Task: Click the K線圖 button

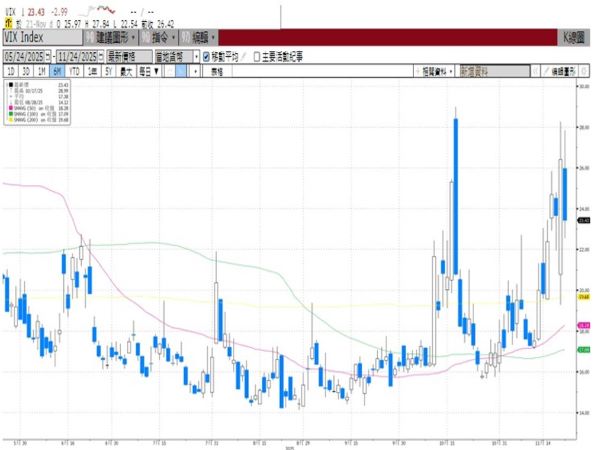Action: [573, 38]
